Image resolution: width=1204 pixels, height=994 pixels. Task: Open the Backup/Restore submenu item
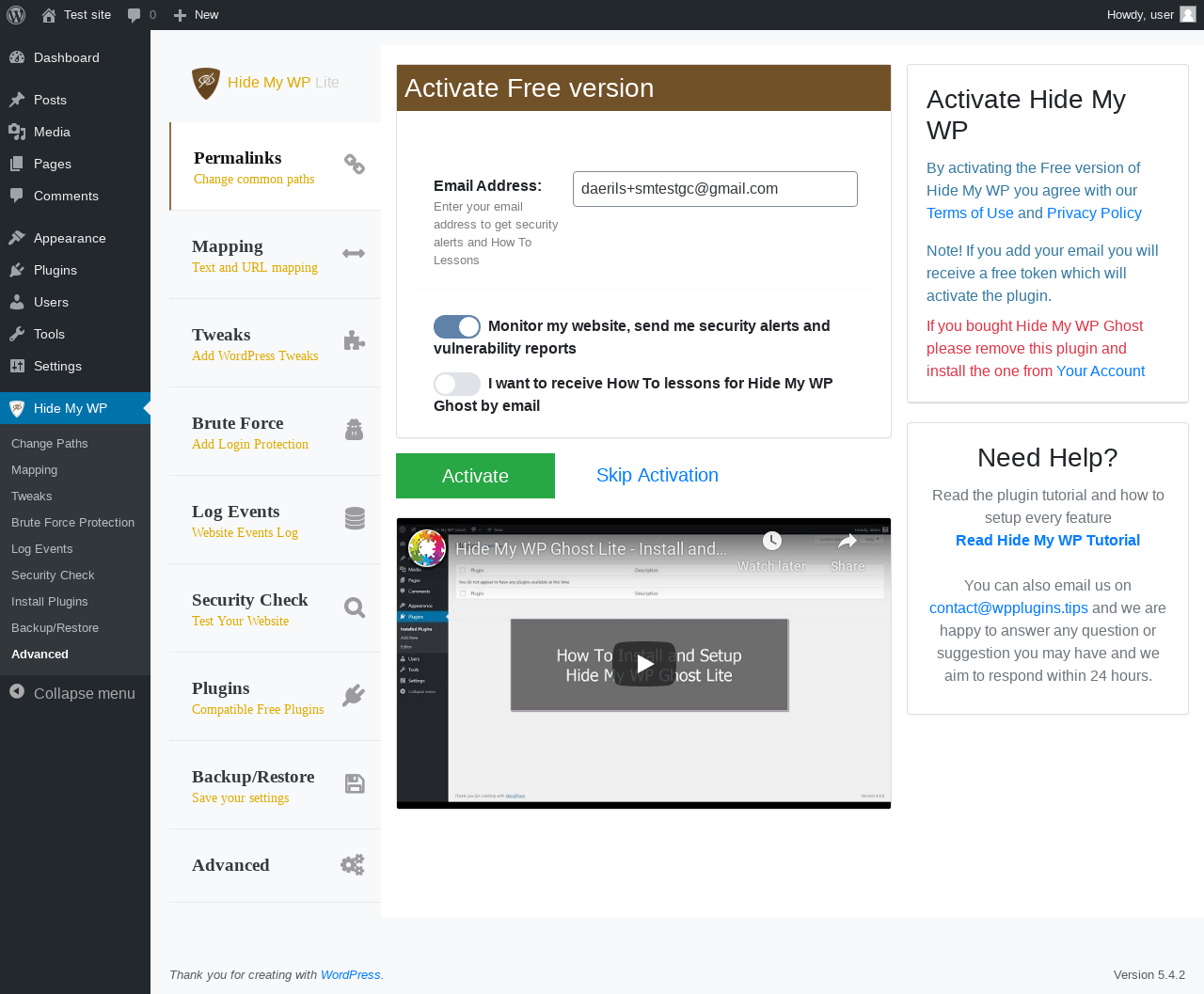coord(55,628)
